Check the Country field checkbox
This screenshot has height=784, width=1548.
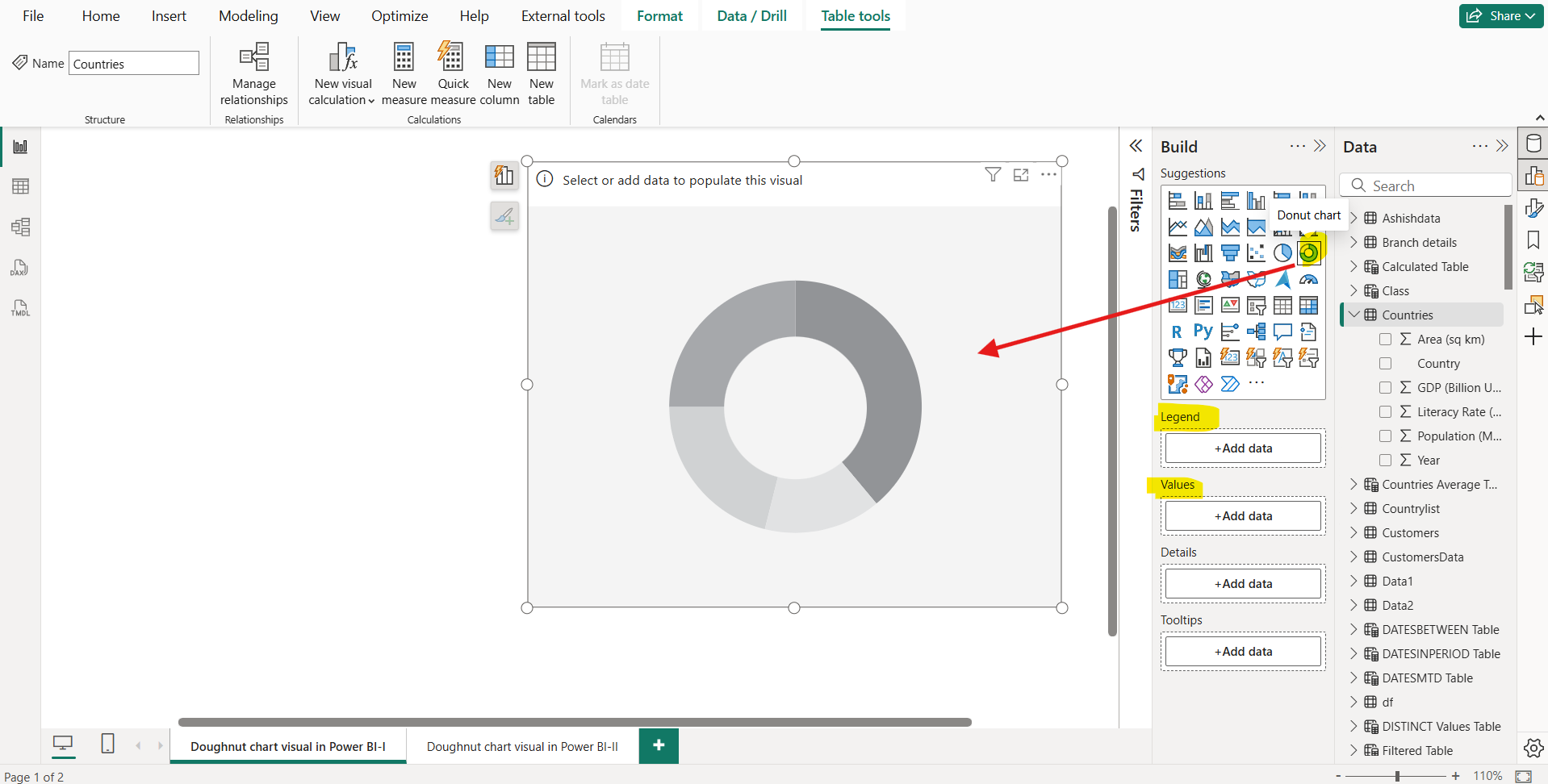1386,363
